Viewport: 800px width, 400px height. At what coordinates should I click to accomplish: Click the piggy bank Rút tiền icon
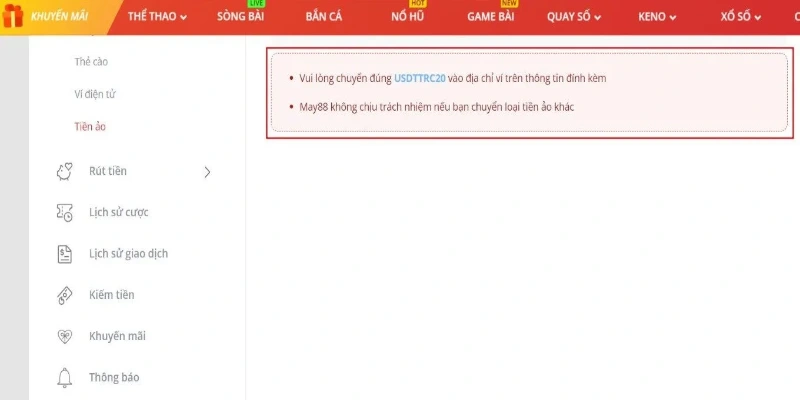coord(65,171)
